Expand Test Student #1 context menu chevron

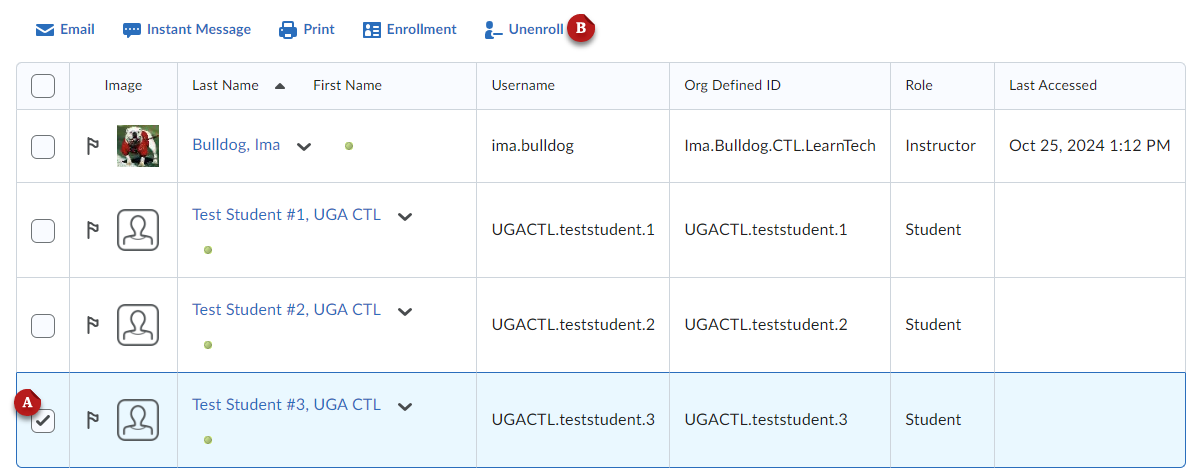coord(404,216)
